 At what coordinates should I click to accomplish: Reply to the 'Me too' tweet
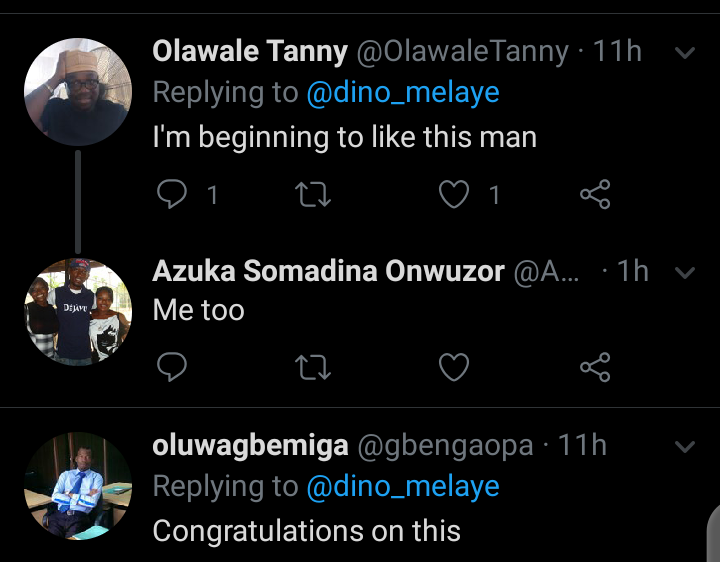(x=172, y=367)
